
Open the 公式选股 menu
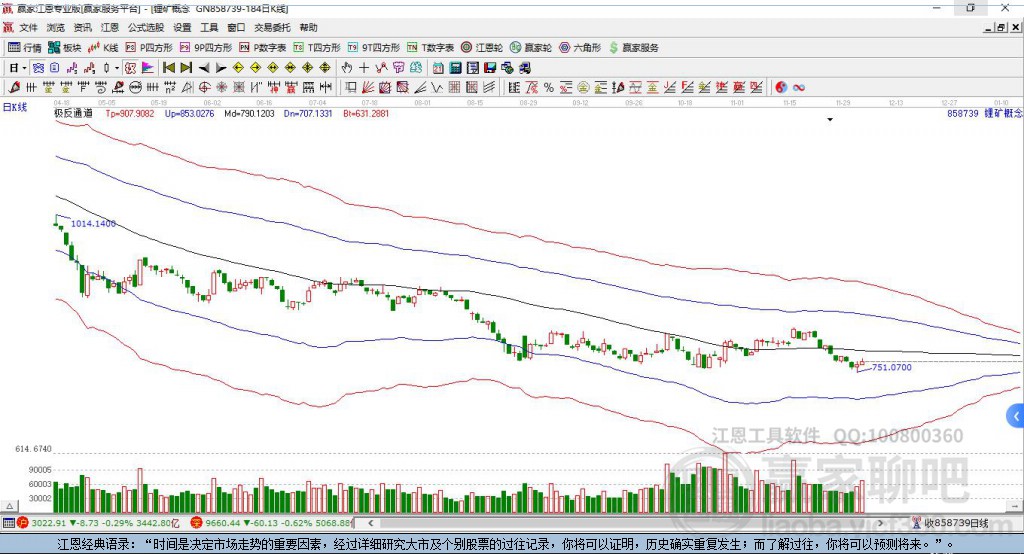(x=146, y=27)
